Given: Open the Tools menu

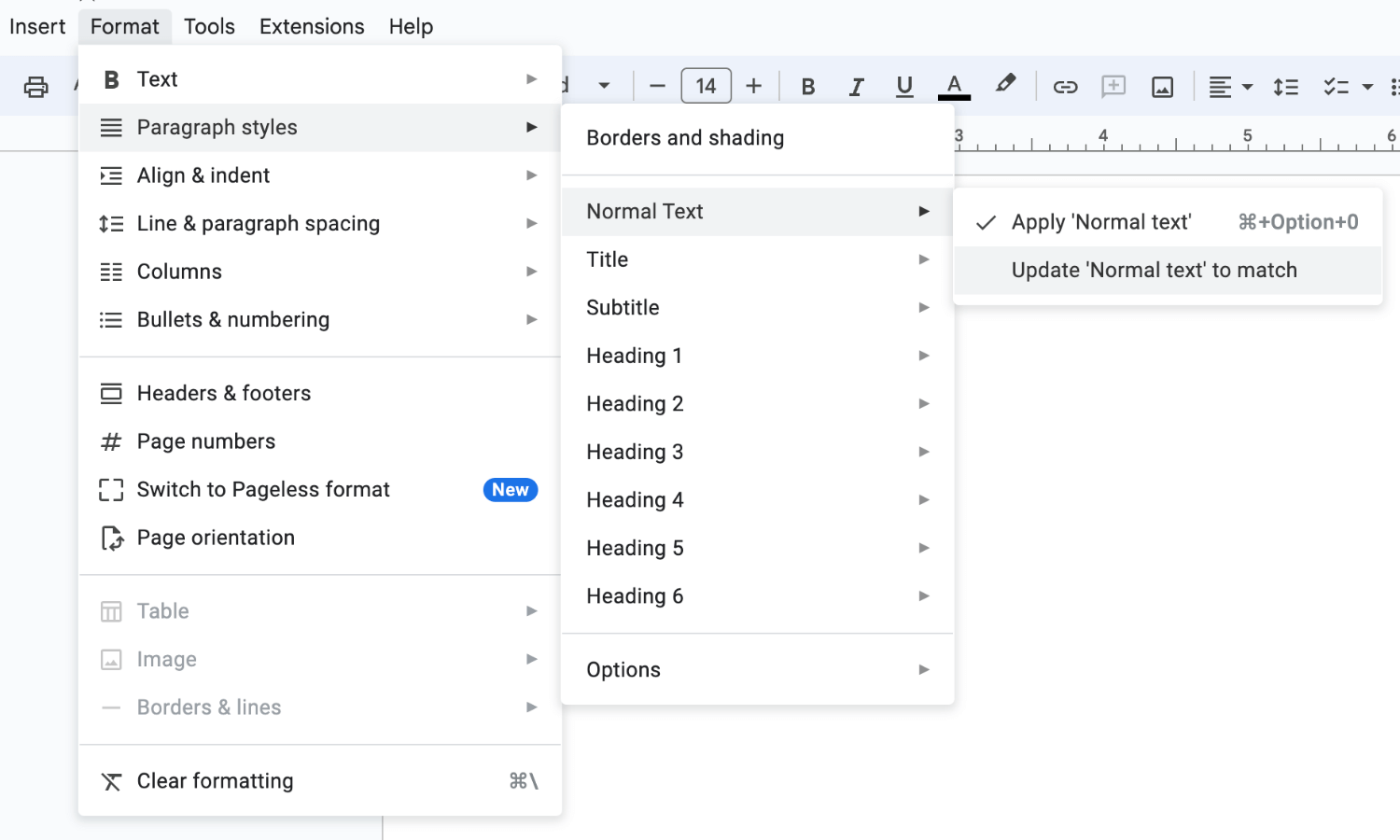Looking at the screenshot, I should [209, 26].
